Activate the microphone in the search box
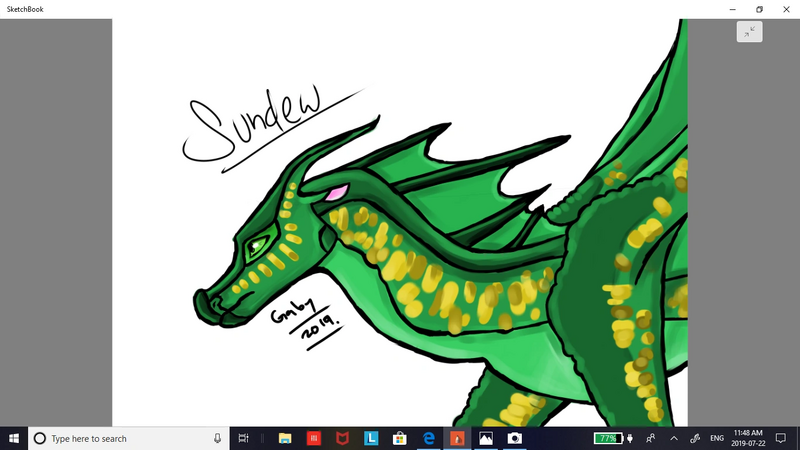Image resolution: width=800 pixels, height=450 pixels. (217, 438)
